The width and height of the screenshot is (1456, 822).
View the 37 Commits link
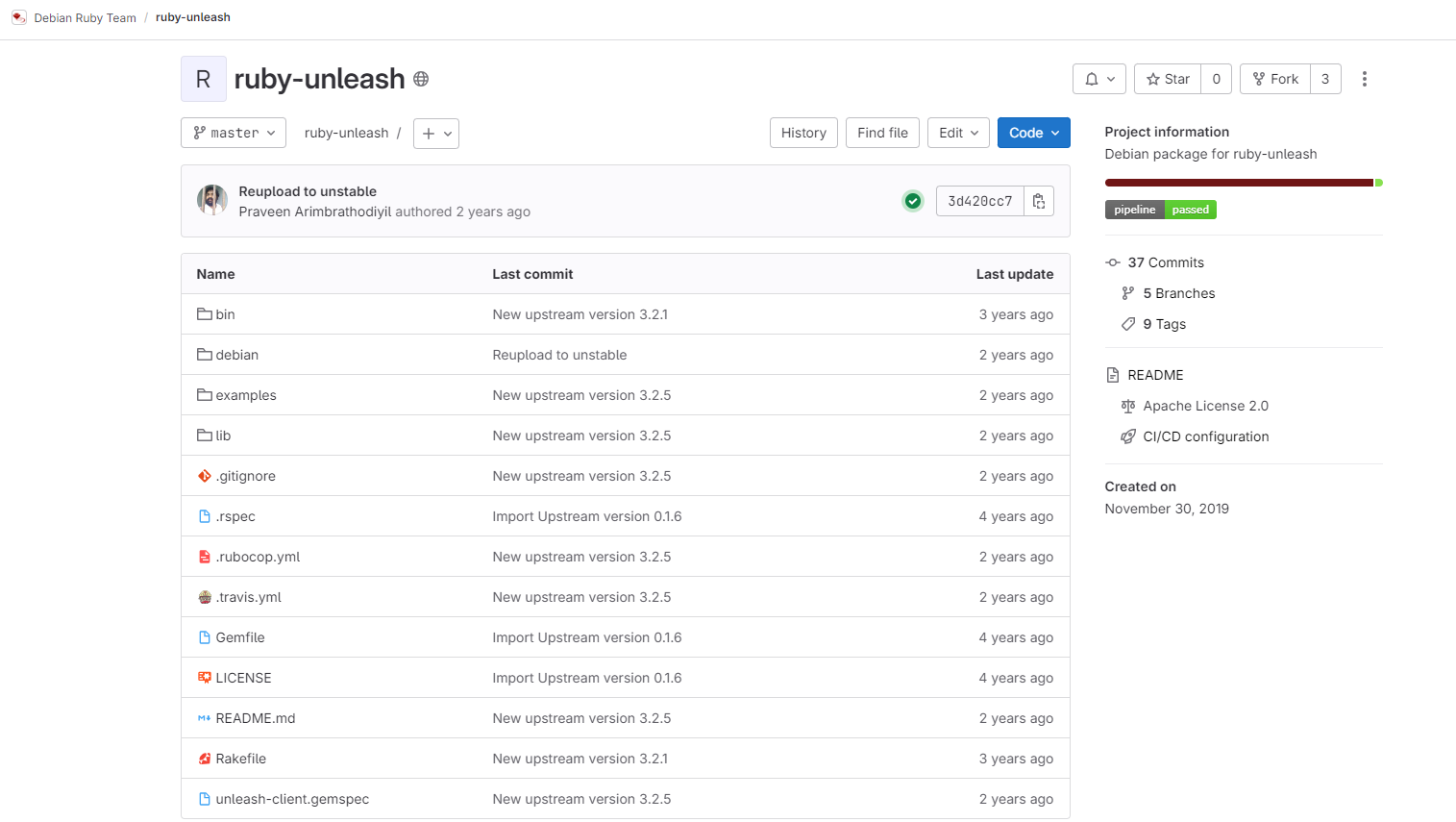point(1166,262)
